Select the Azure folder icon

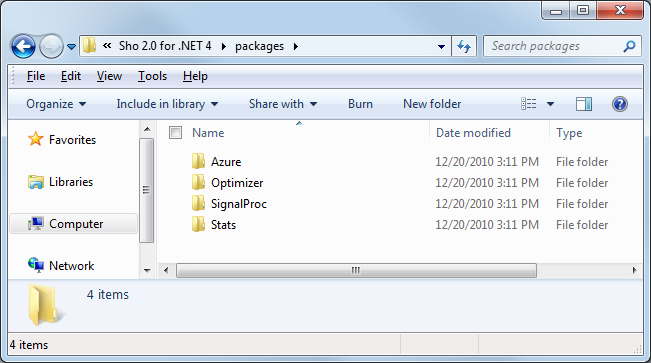[198, 162]
